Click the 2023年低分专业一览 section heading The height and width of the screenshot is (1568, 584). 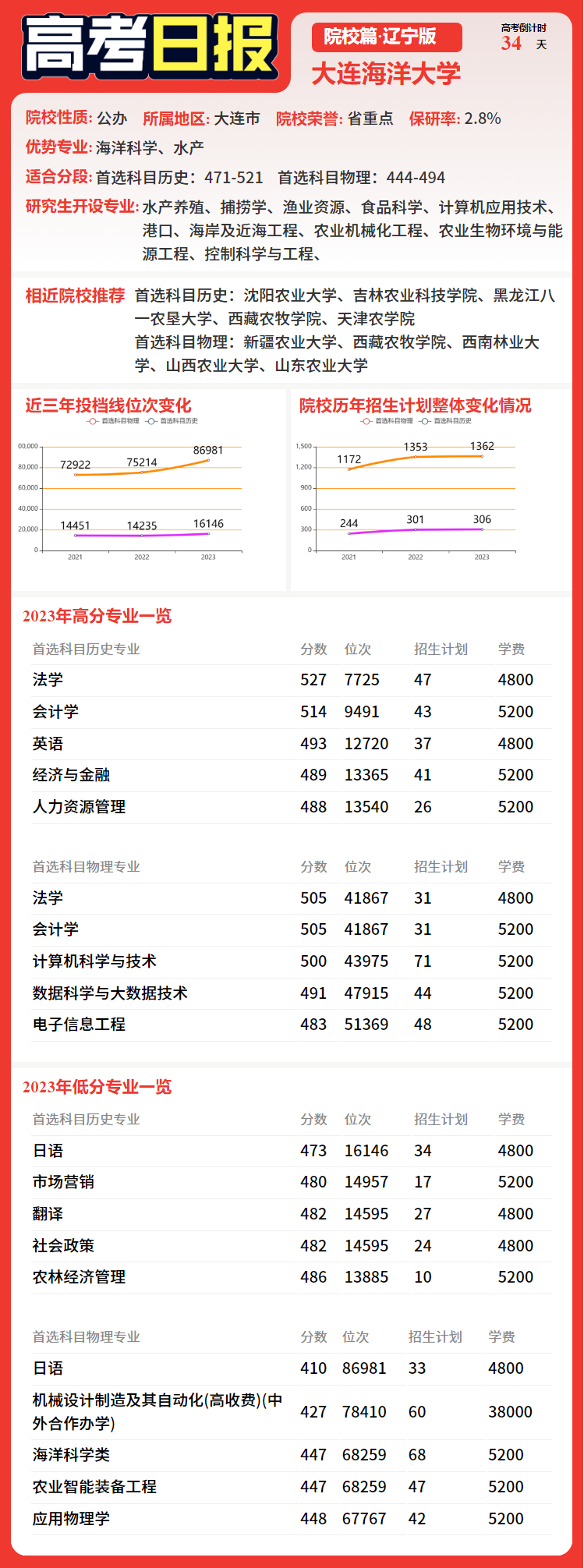tap(97, 1087)
